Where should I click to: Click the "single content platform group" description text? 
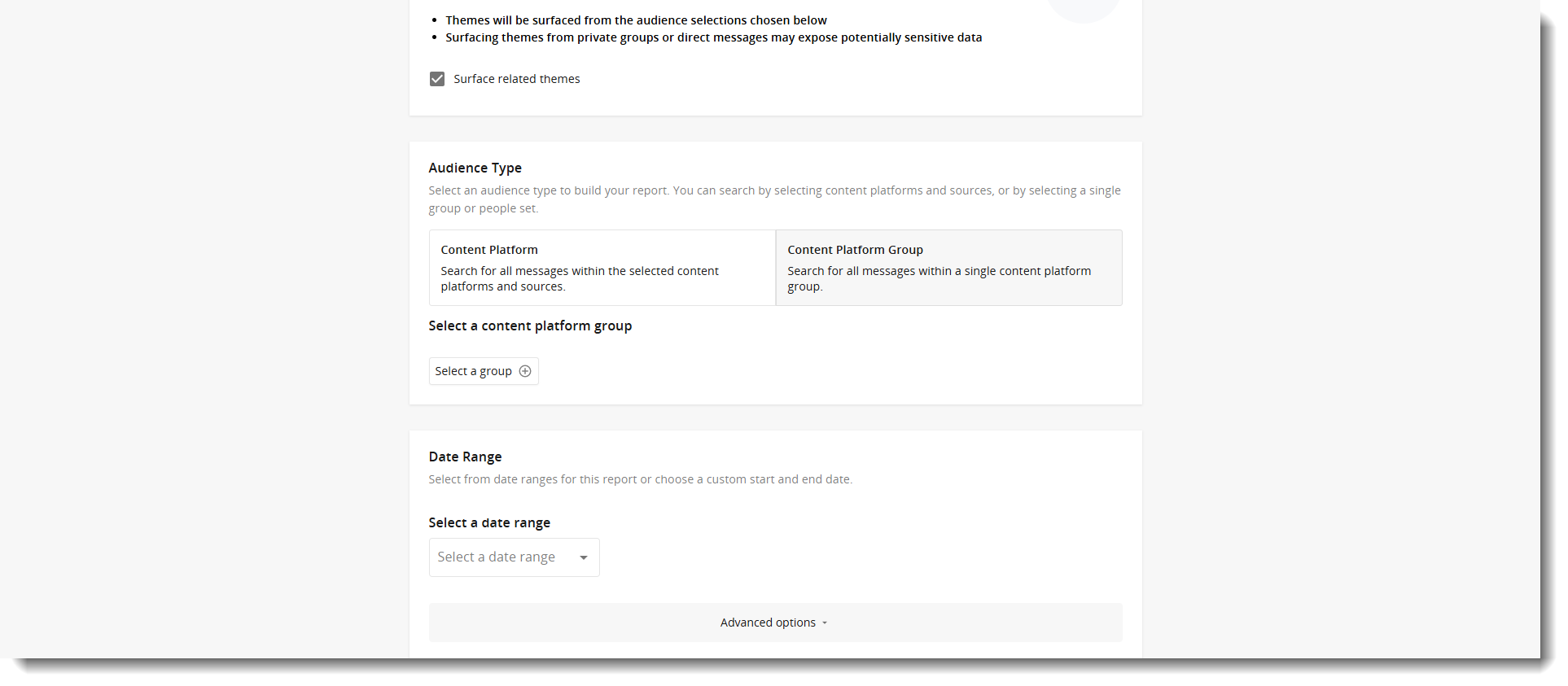939,278
